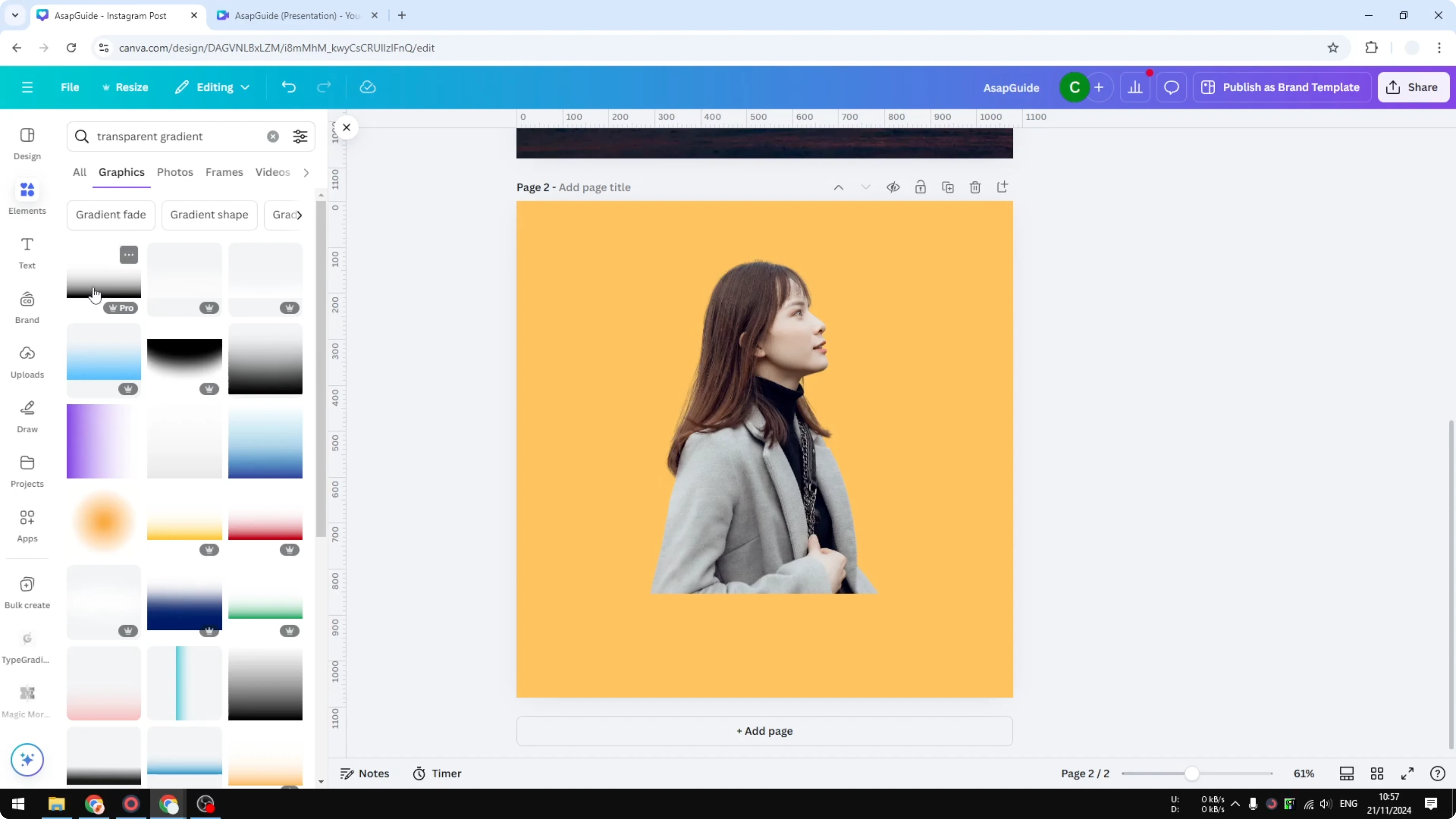Adjust the zoom level slider

coord(1192,773)
